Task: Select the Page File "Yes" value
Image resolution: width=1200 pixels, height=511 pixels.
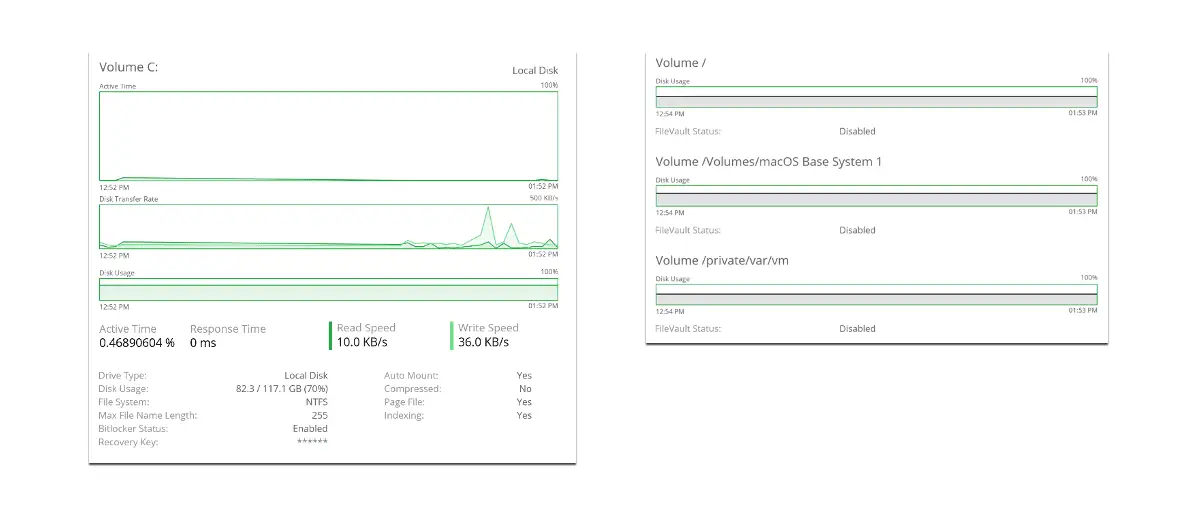Action: [x=525, y=402]
